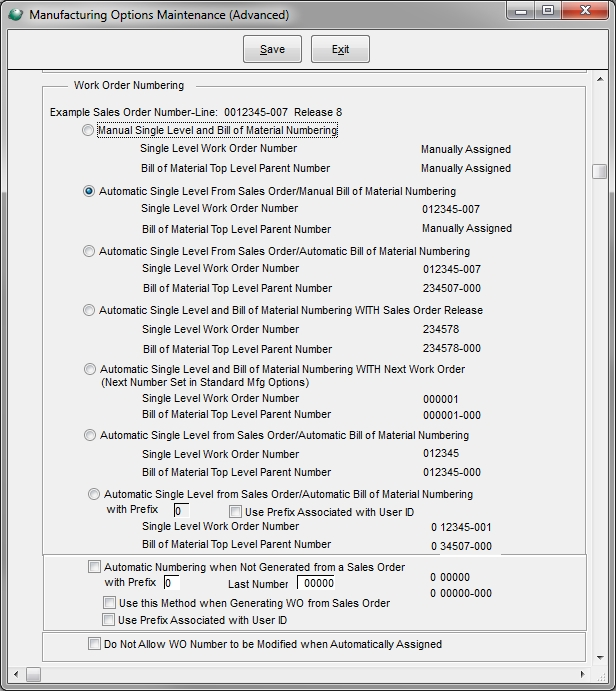Viewport: 616px width, 691px height.
Task: Select numbering WITH Next Work Order option
Action: (x=89, y=369)
